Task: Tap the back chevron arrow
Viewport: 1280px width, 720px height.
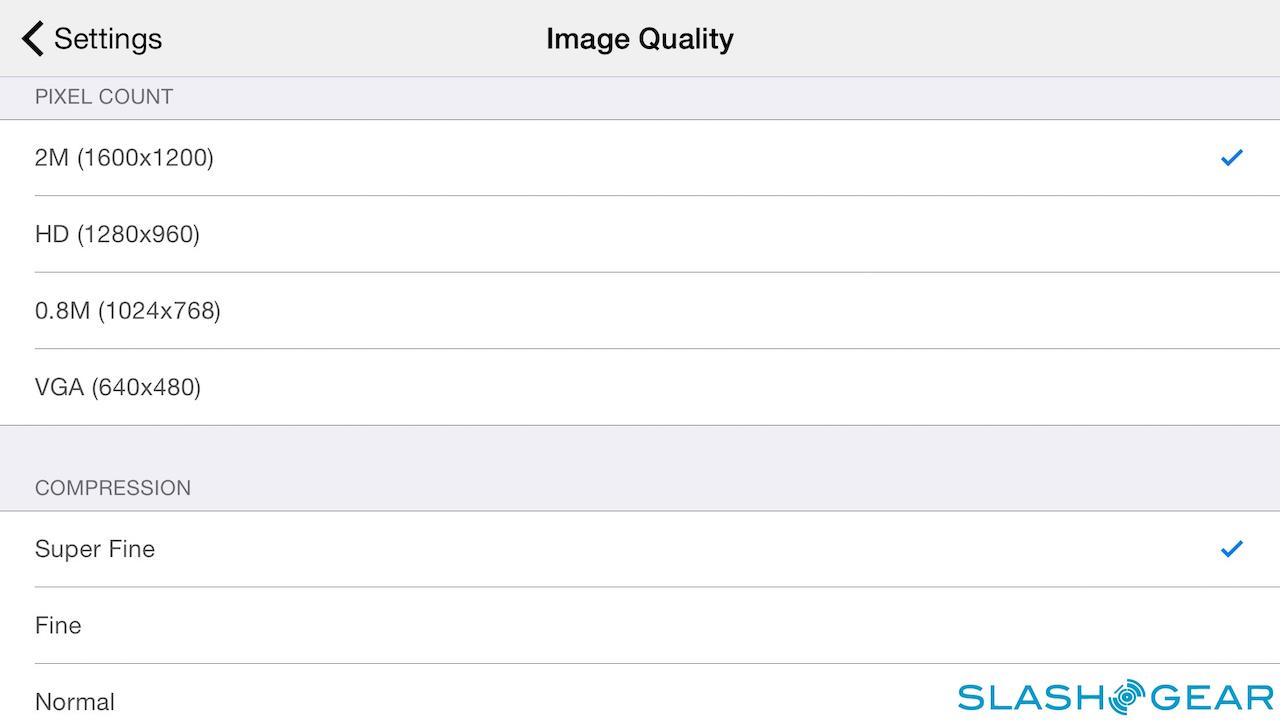Action: (x=32, y=39)
